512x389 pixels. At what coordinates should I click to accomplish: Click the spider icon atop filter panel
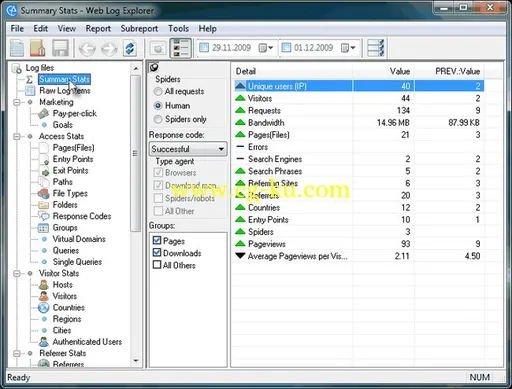tap(154, 67)
